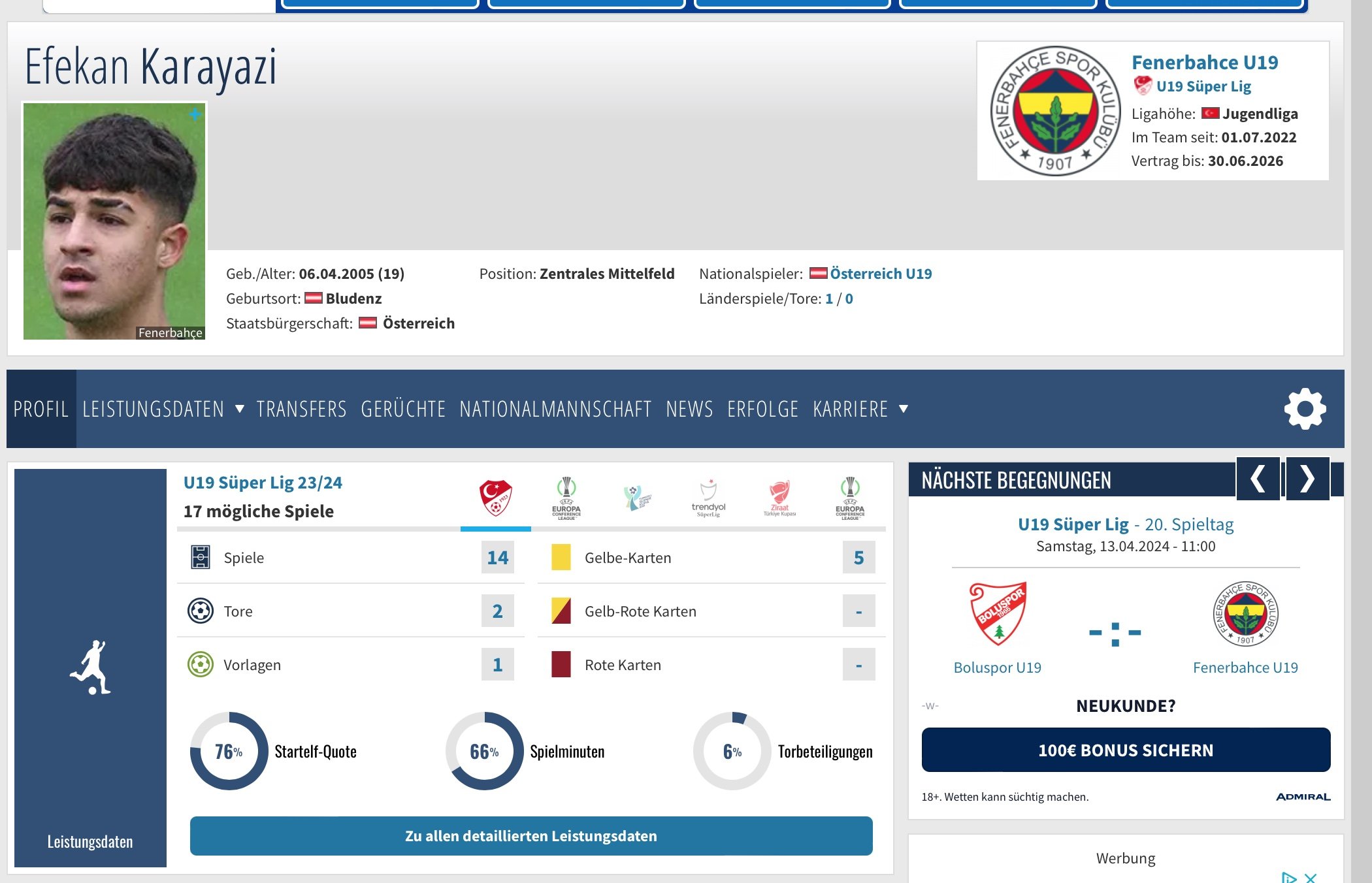This screenshot has height=883, width=1372.
Task: Click the running player Leistungsdaten icon
Action: tap(90, 667)
